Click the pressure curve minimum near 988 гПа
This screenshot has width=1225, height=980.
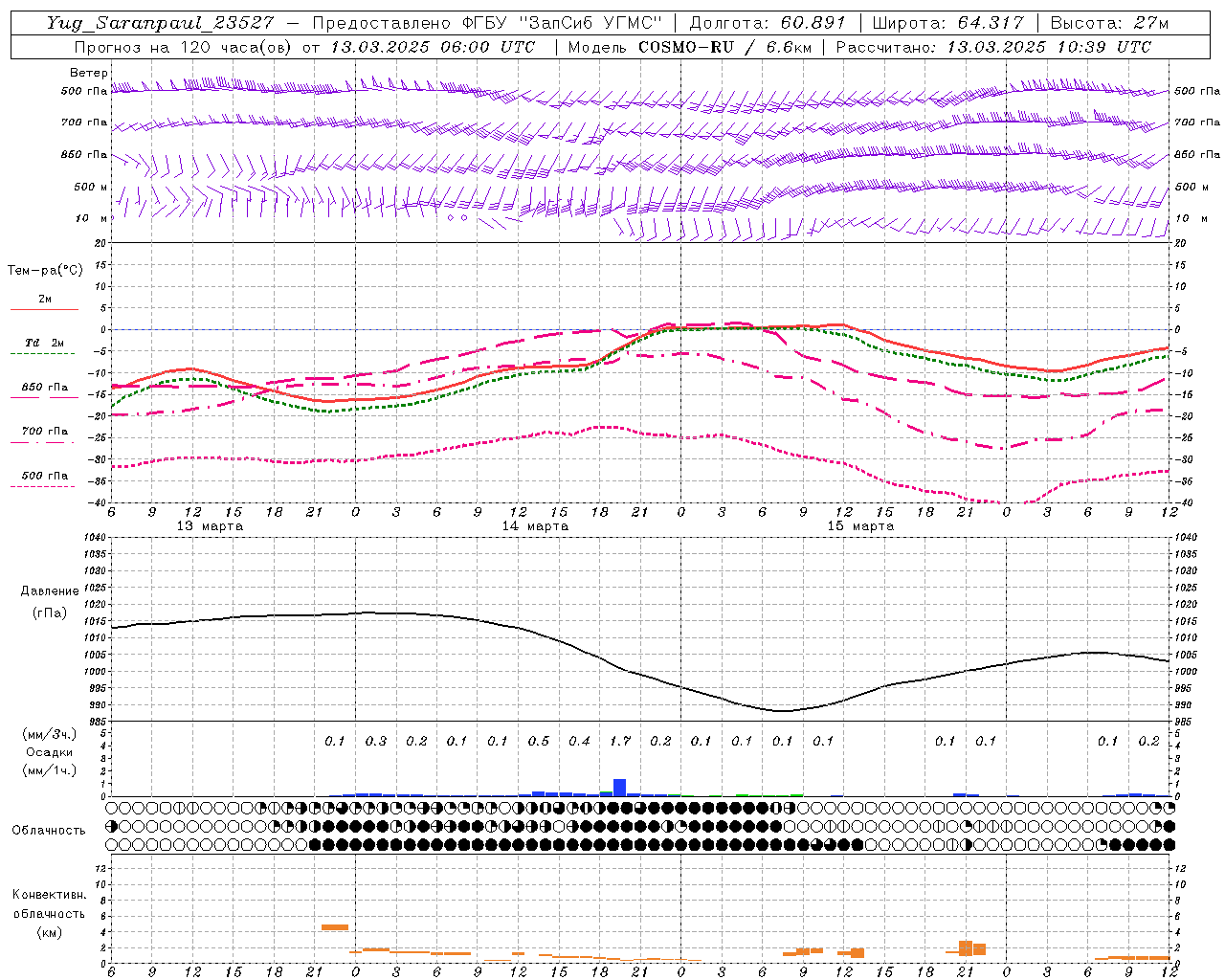click(783, 711)
